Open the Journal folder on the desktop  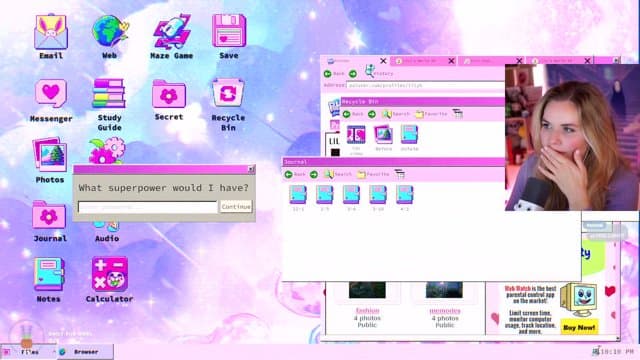point(49,215)
